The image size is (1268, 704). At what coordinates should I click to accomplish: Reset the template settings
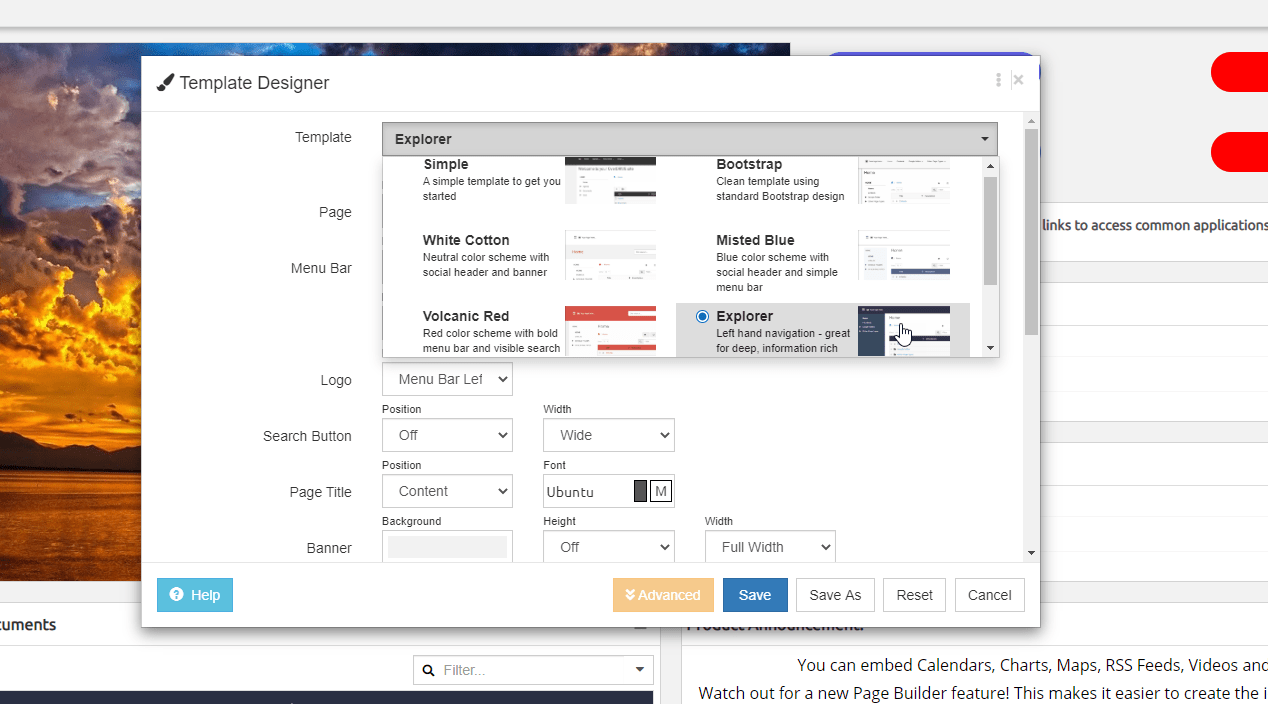[914, 595]
